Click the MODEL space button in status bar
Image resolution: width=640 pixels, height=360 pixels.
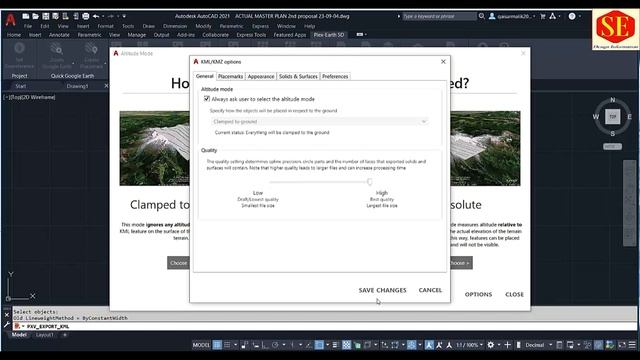tap(201, 345)
